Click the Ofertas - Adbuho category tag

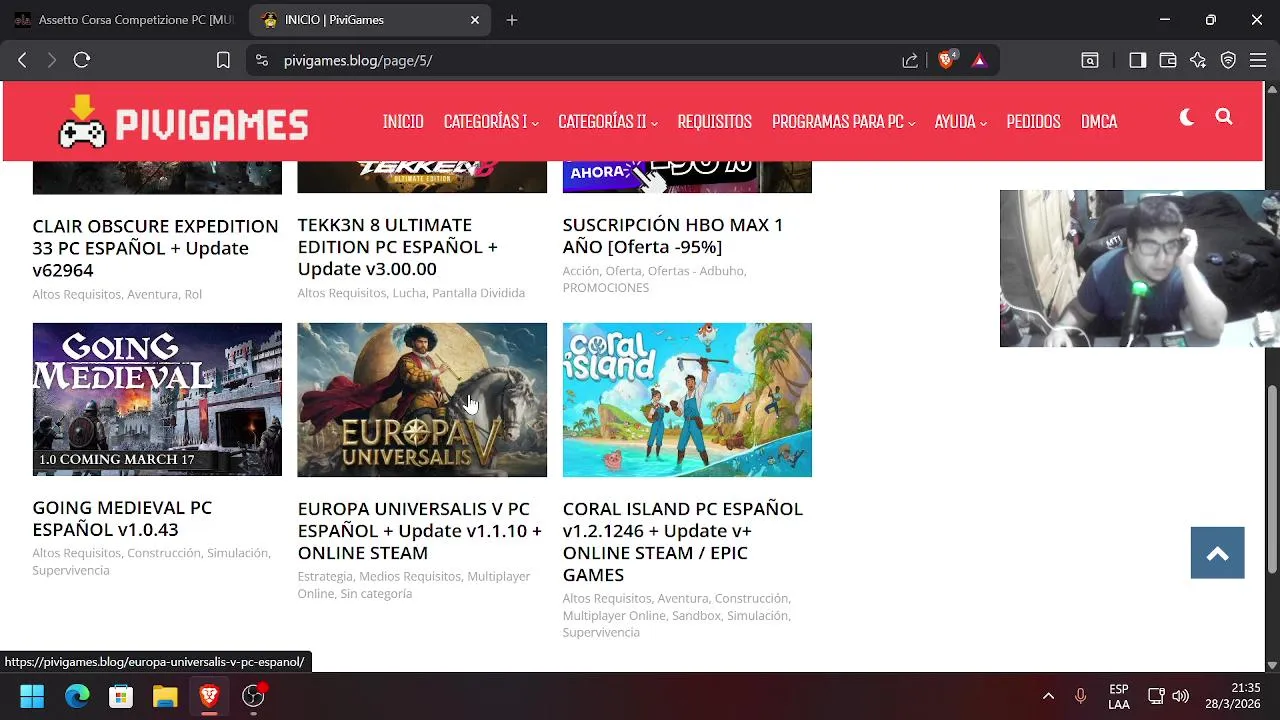click(x=695, y=270)
